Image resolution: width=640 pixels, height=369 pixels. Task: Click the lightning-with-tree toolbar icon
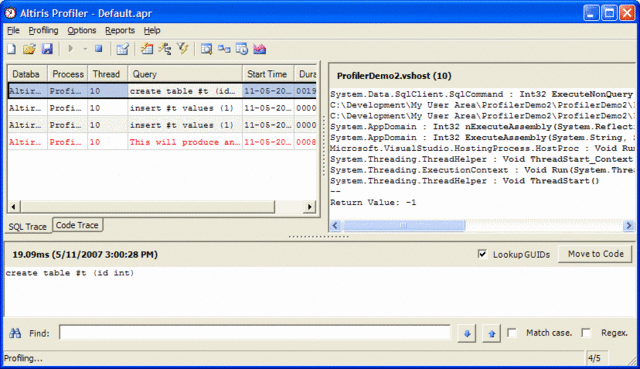(x=165, y=49)
